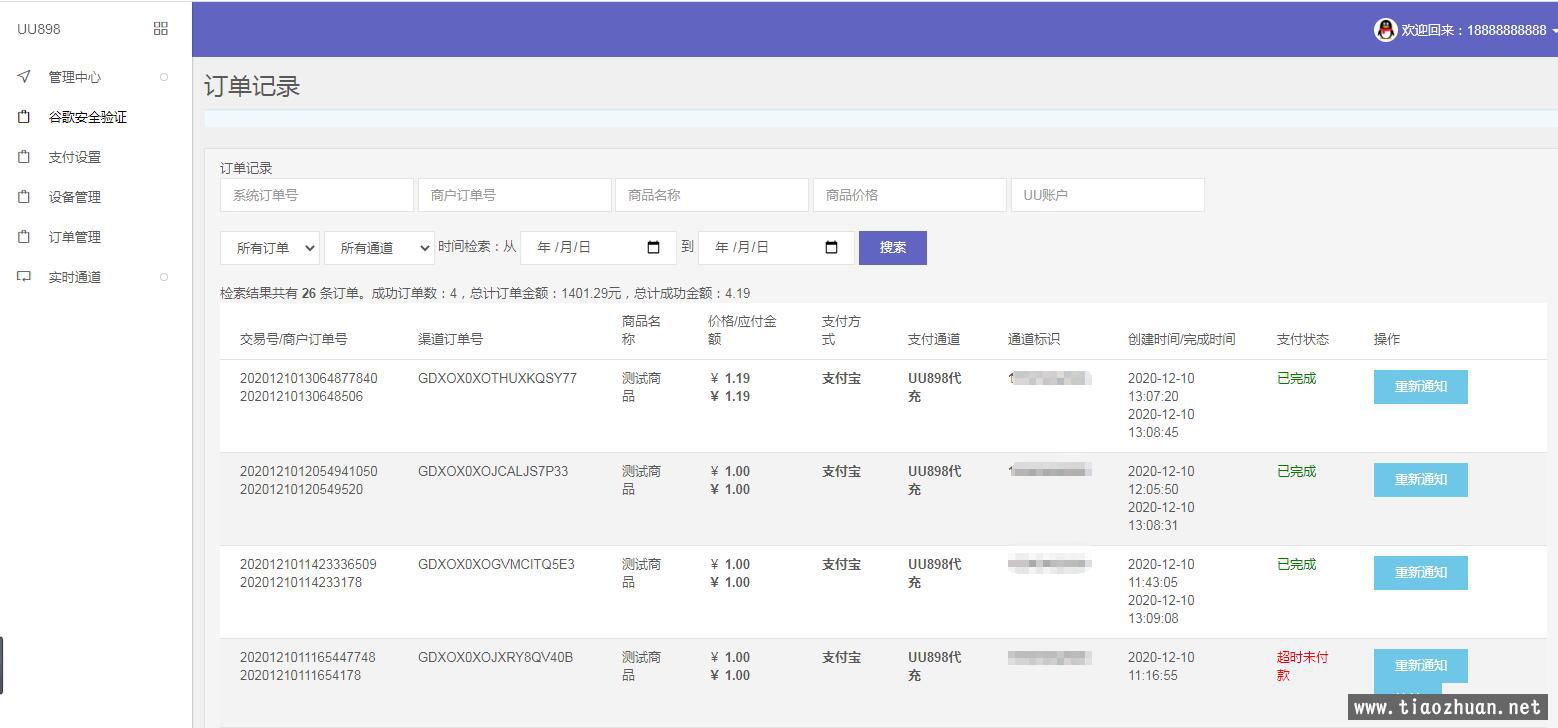Click the search results summary line
The height and width of the screenshot is (728, 1558).
pos(485,294)
